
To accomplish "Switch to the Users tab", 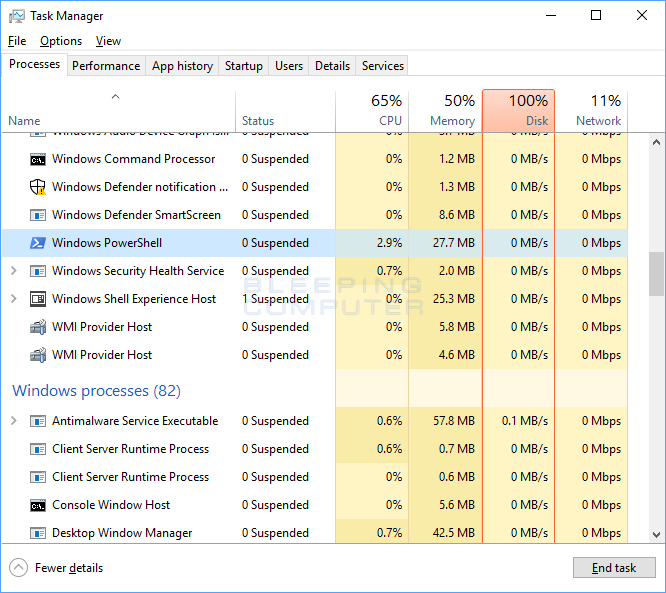I will click(x=289, y=66).
